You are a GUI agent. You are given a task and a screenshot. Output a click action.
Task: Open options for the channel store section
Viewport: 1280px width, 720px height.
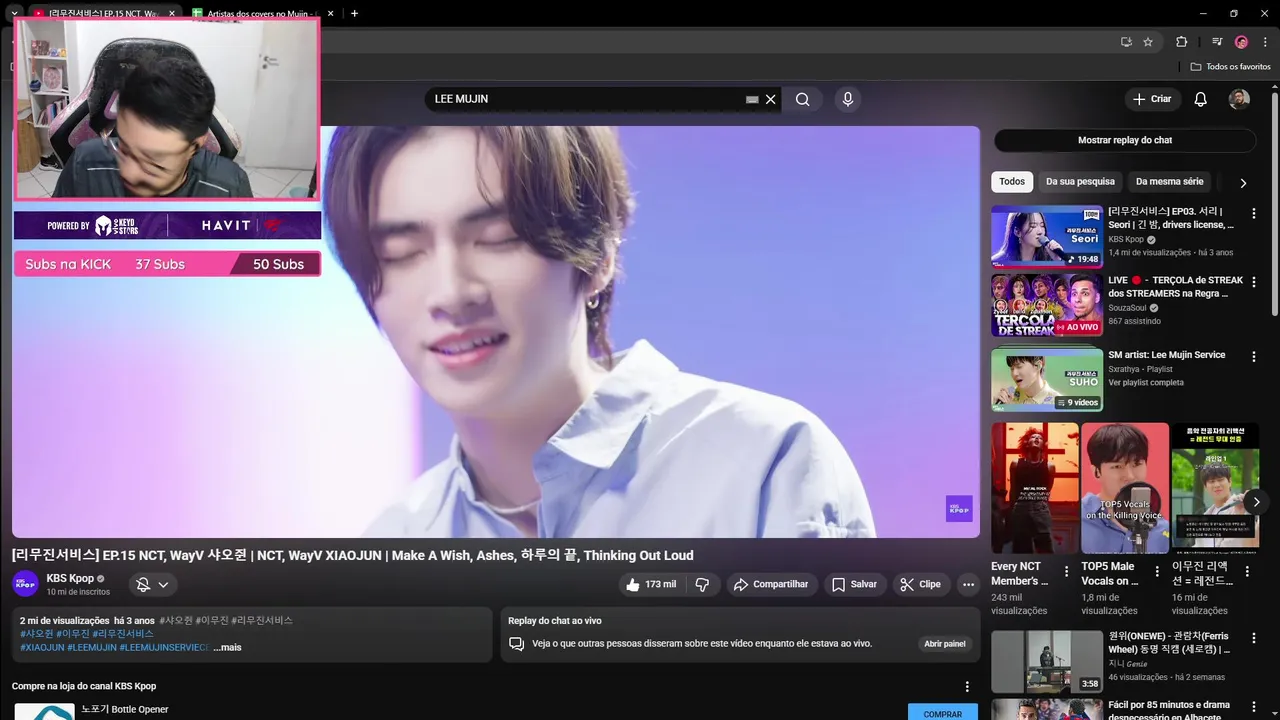point(967,686)
